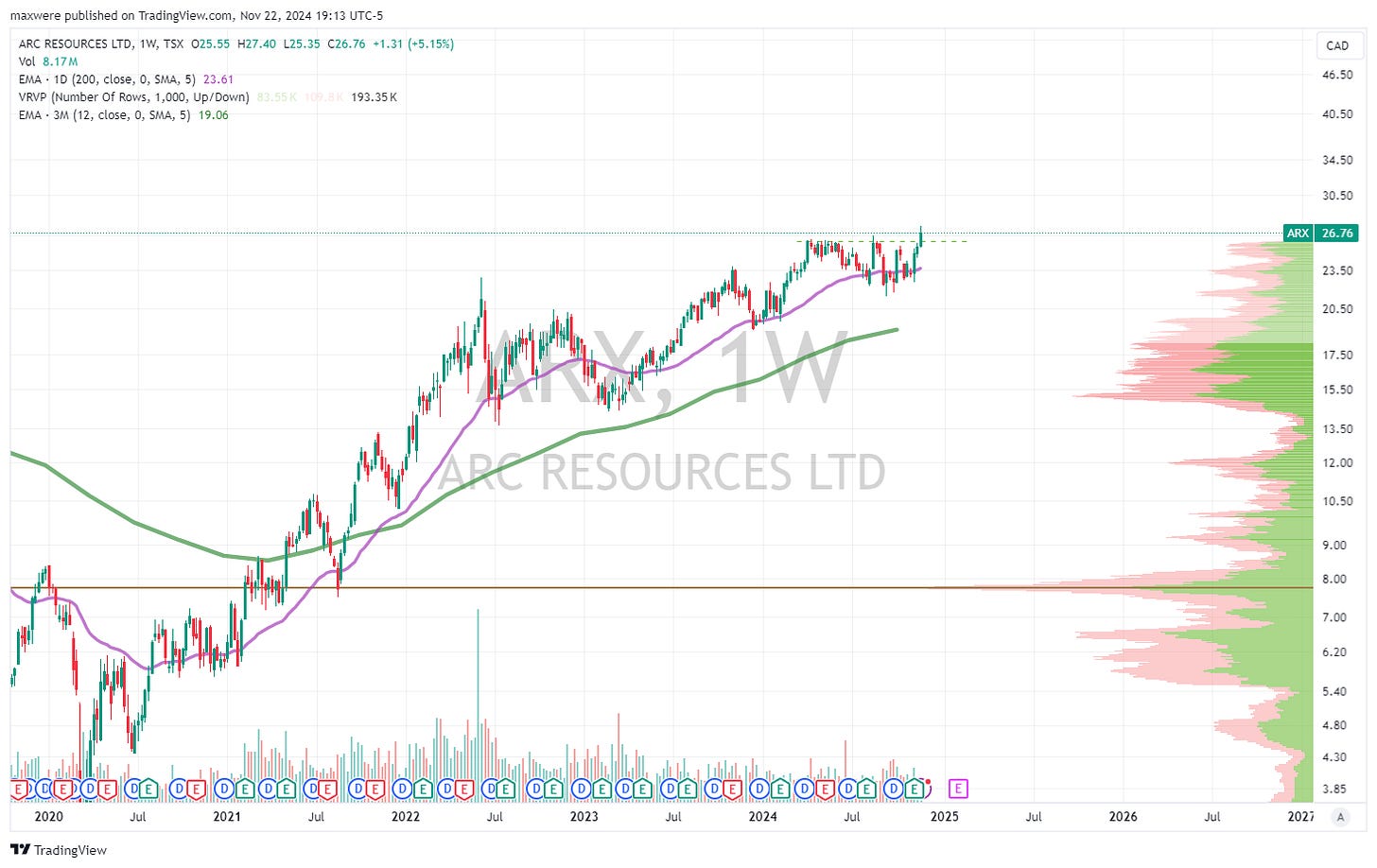Click the 19.06 EMA value in legend
Image resolution: width=1377 pixels, height=868 pixels.
[213, 115]
